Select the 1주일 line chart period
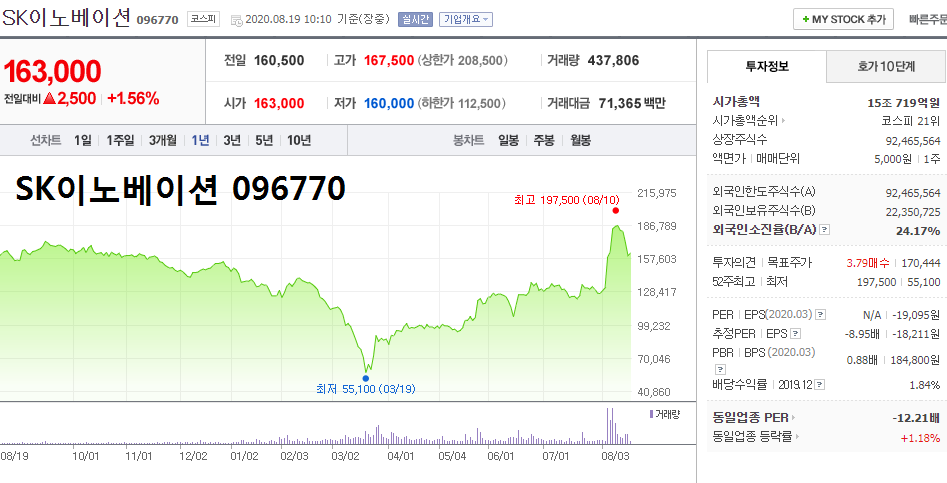 pos(120,141)
